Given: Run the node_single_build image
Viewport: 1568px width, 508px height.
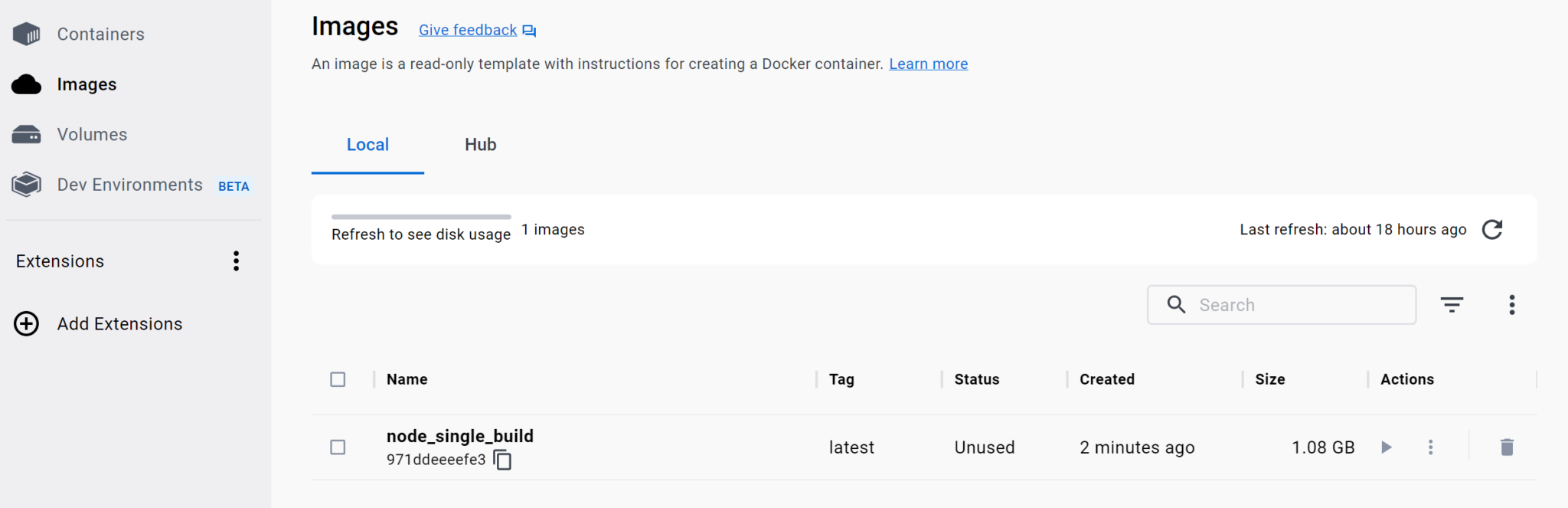Looking at the screenshot, I should tap(1386, 447).
